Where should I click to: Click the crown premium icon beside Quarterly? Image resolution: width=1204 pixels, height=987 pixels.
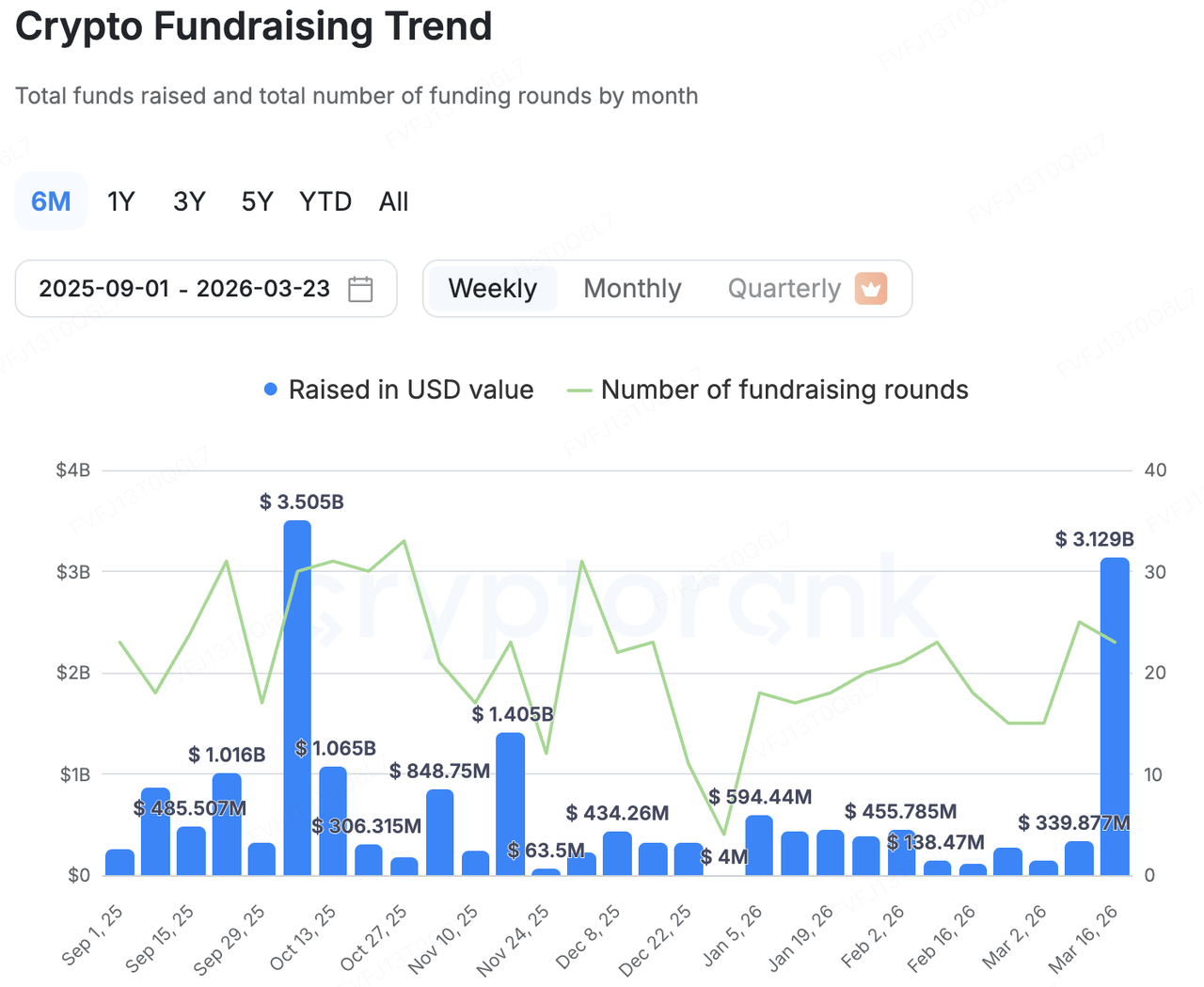pos(871,289)
